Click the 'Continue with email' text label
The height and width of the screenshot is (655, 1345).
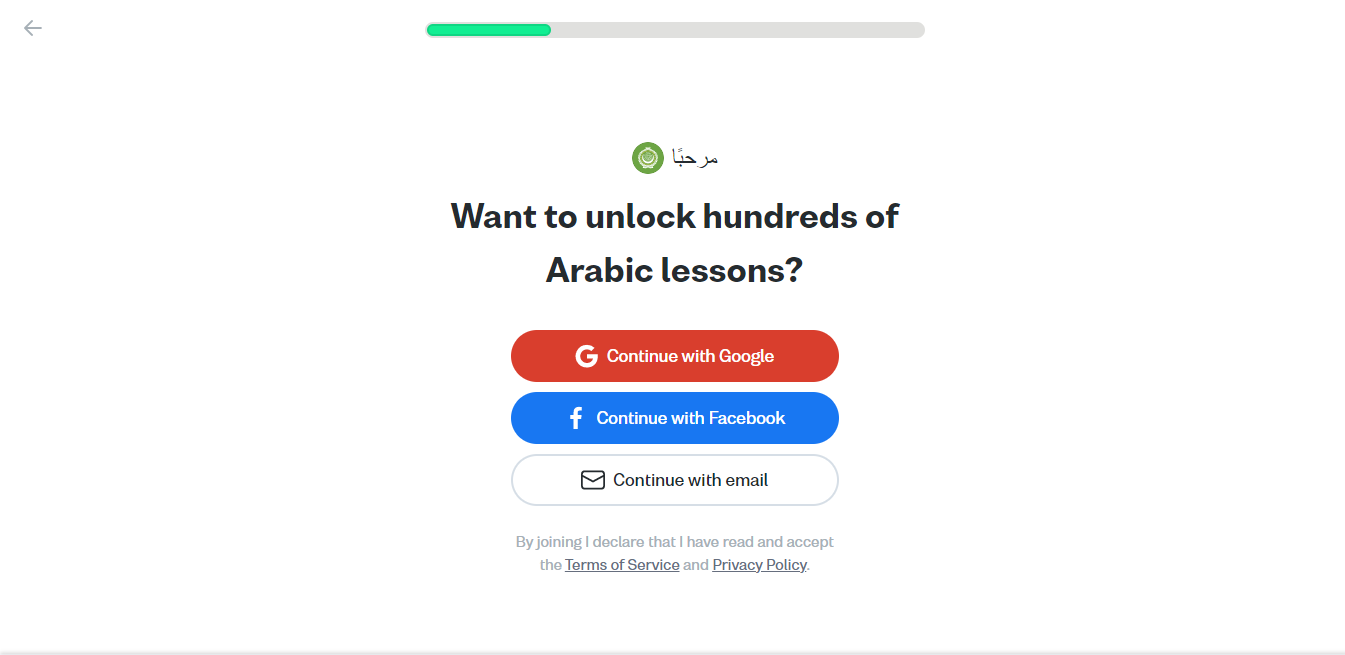point(690,480)
